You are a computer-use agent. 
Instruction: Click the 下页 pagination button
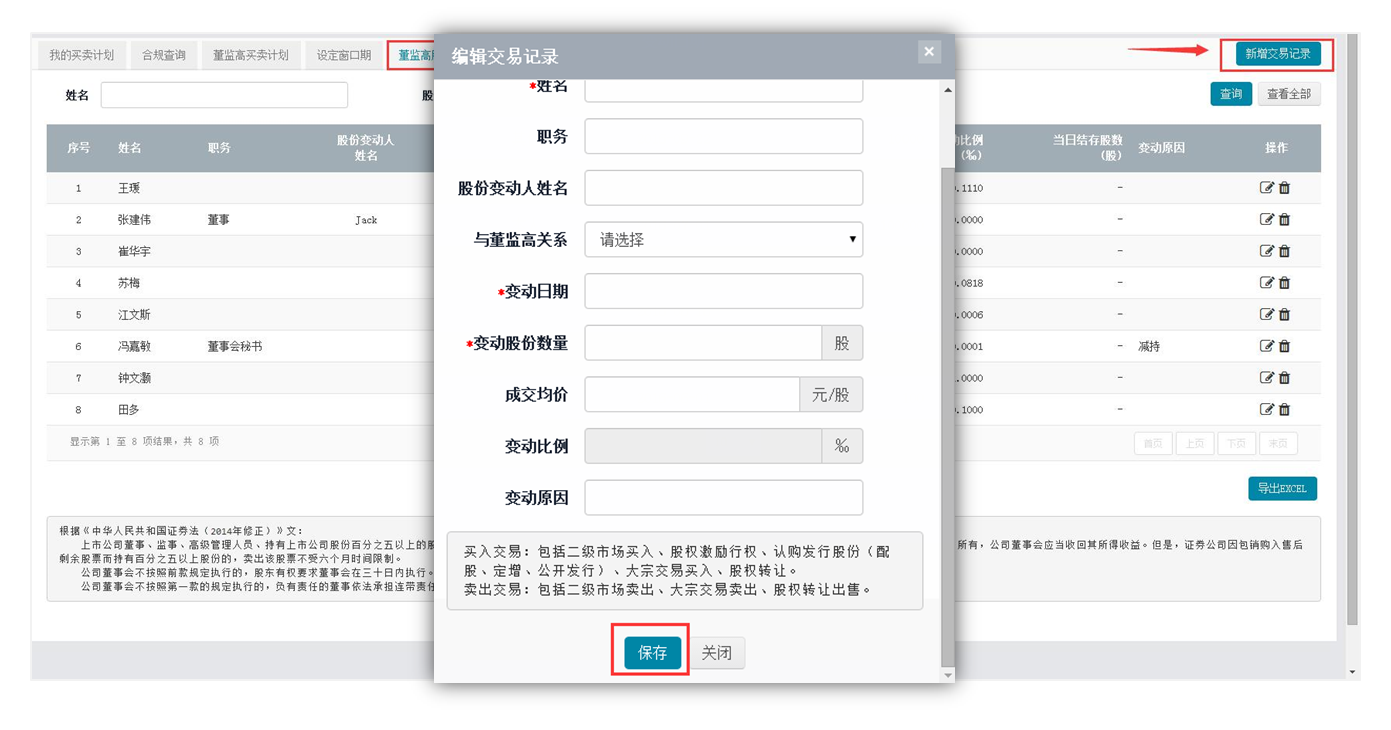click(1237, 443)
